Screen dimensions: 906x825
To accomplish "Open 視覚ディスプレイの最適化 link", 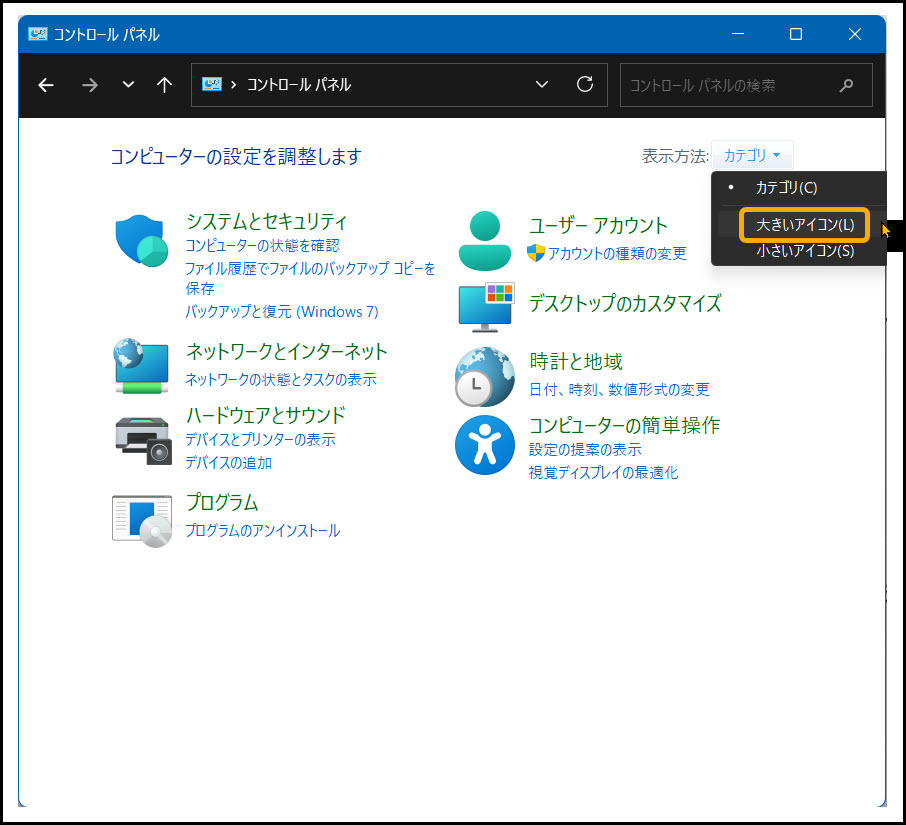I will pos(603,473).
